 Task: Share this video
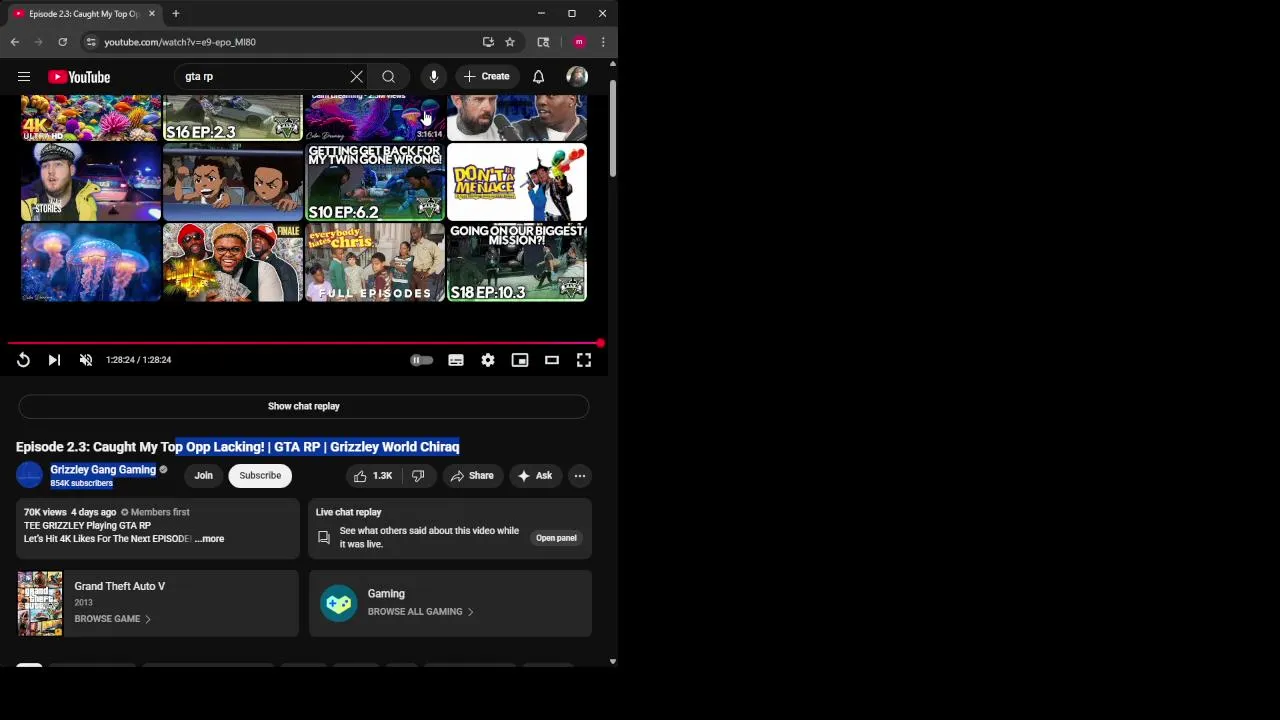472,476
